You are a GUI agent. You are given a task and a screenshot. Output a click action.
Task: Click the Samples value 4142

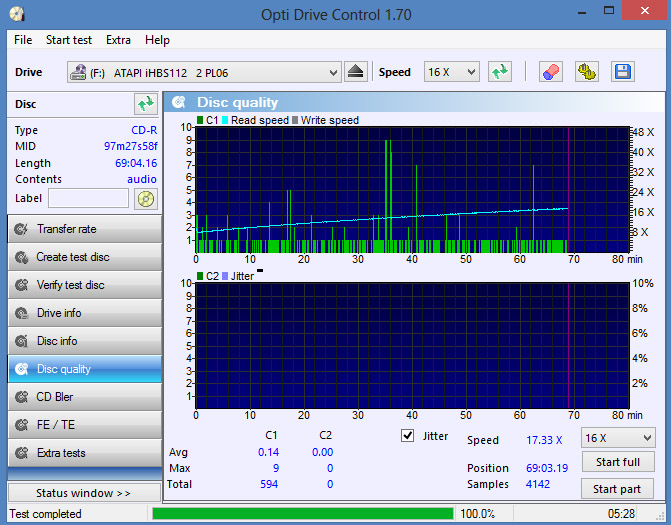537,484
